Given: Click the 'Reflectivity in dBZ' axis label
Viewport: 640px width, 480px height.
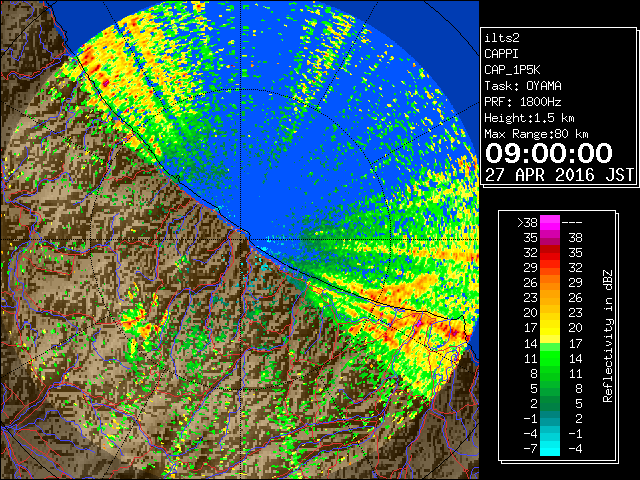Looking at the screenshot, I should click(608, 336).
